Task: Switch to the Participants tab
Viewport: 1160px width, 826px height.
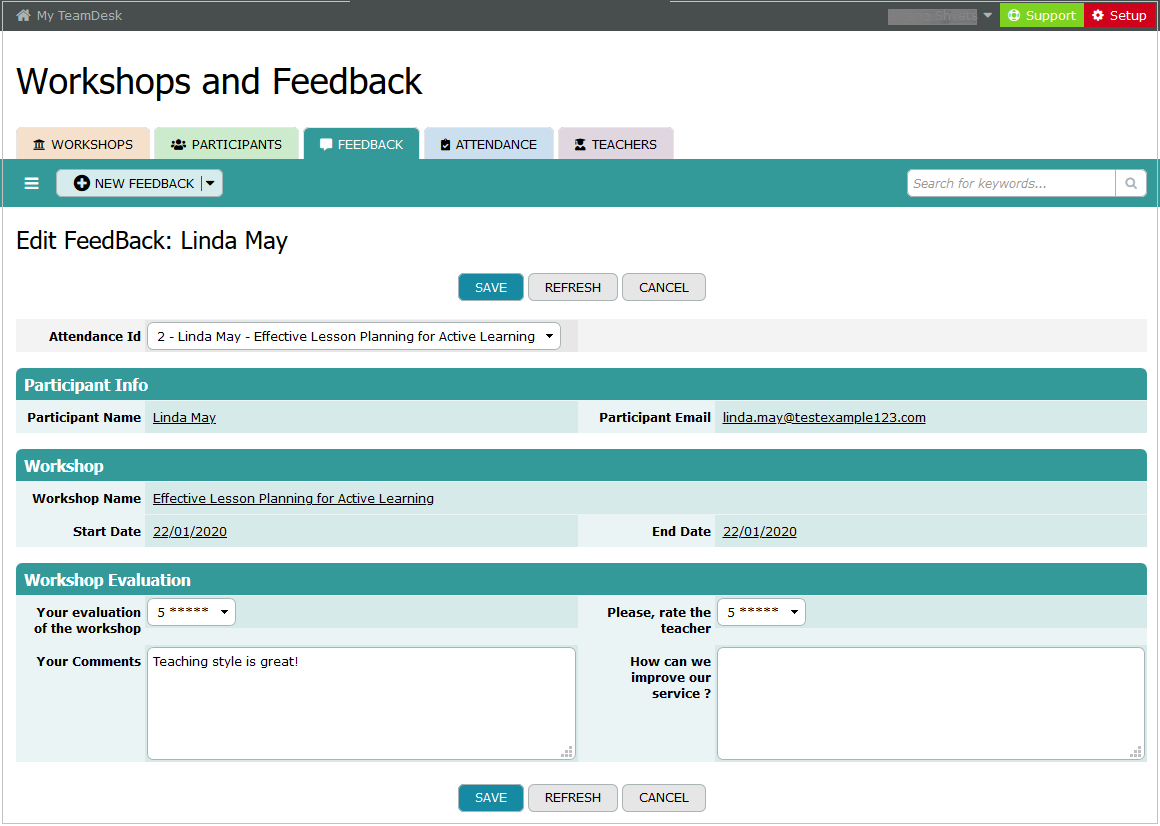Action: point(226,143)
